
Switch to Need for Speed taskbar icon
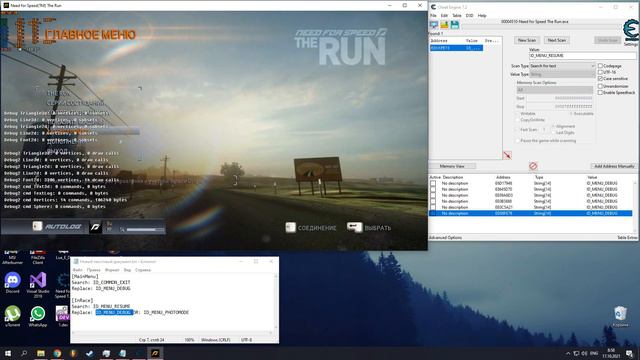click(155, 353)
